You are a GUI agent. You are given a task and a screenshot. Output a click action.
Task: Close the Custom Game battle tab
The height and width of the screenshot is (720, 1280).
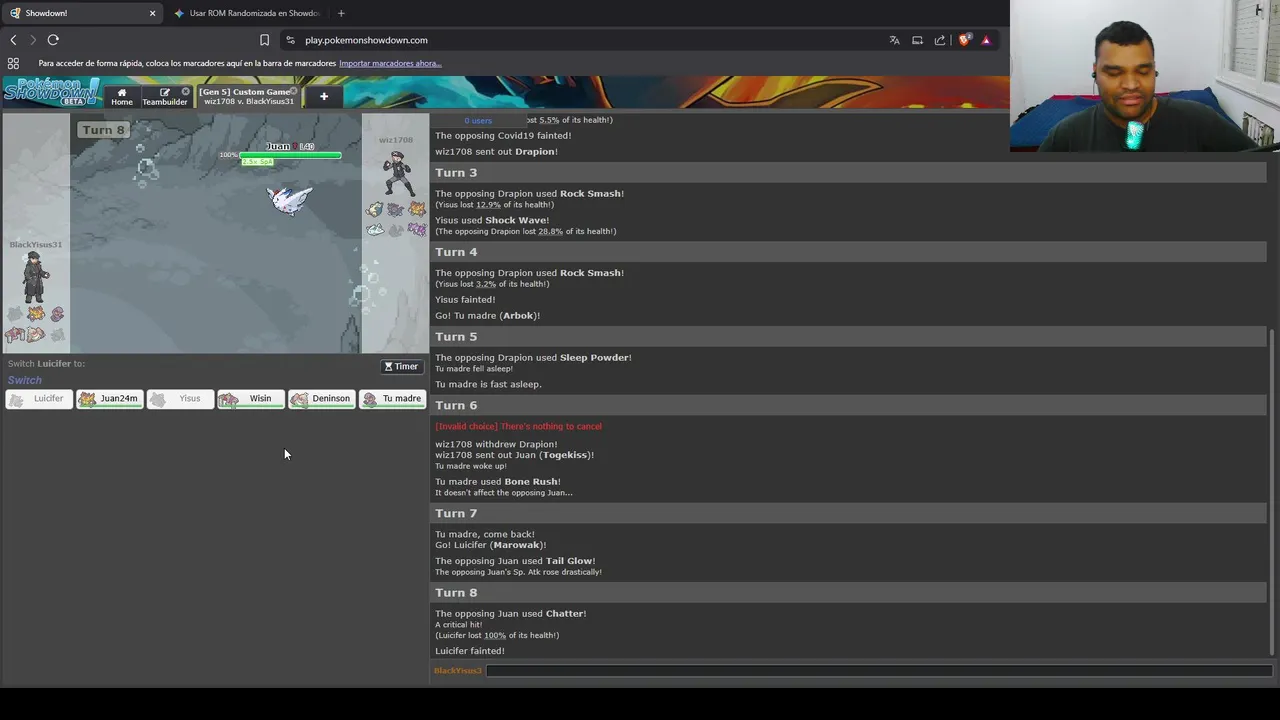pyautogui.click(x=294, y=91)
